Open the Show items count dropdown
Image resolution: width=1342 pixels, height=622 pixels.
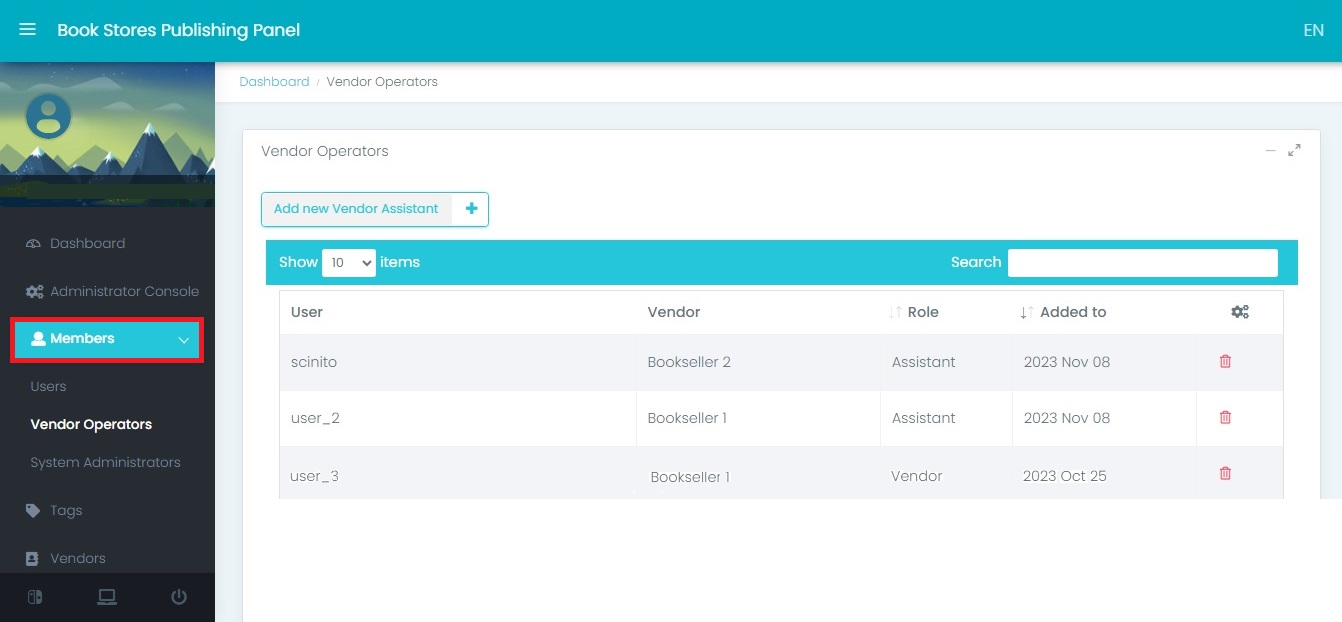pyautogui.click(x=348, y=262)
